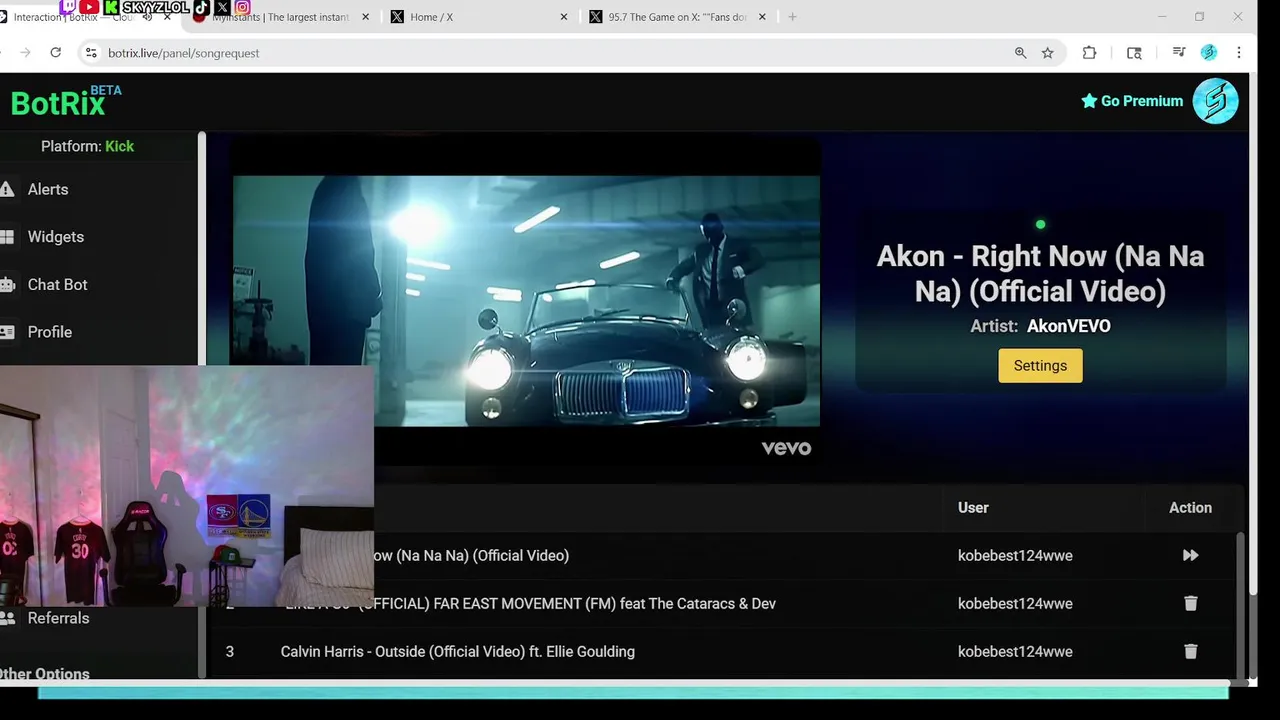This screenshot has width=1280, height=720.
Task: Play the Akon Right Now video thumbnail
Action: pyautogui.click(x=526, y=301)
